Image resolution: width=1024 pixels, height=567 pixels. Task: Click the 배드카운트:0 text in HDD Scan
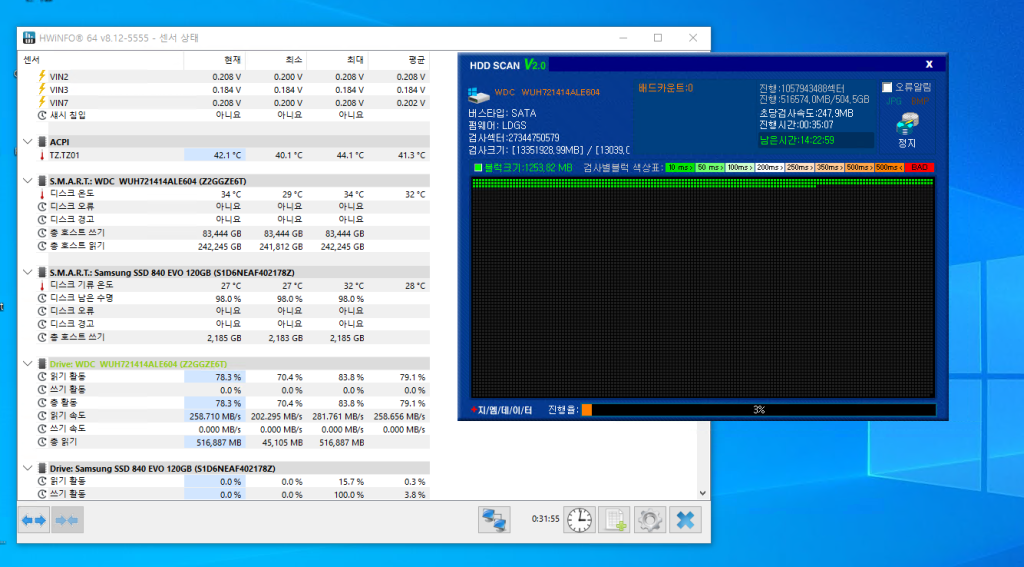pos(665,88)
